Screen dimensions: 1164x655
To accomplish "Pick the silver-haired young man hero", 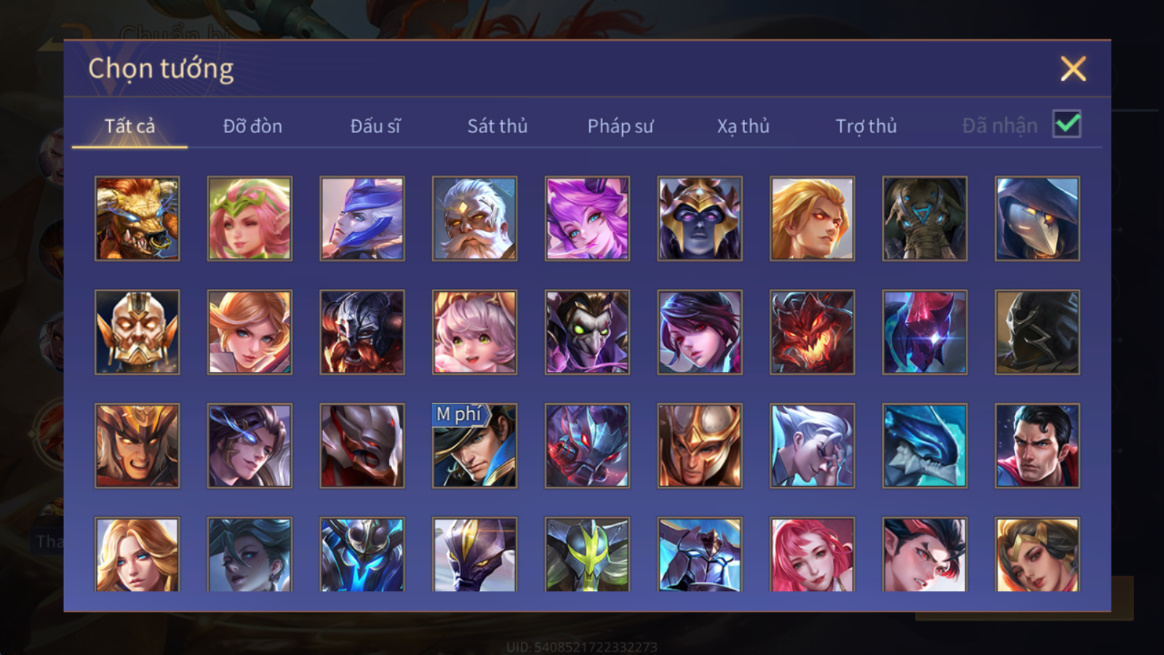I will (x=812, y=446).
